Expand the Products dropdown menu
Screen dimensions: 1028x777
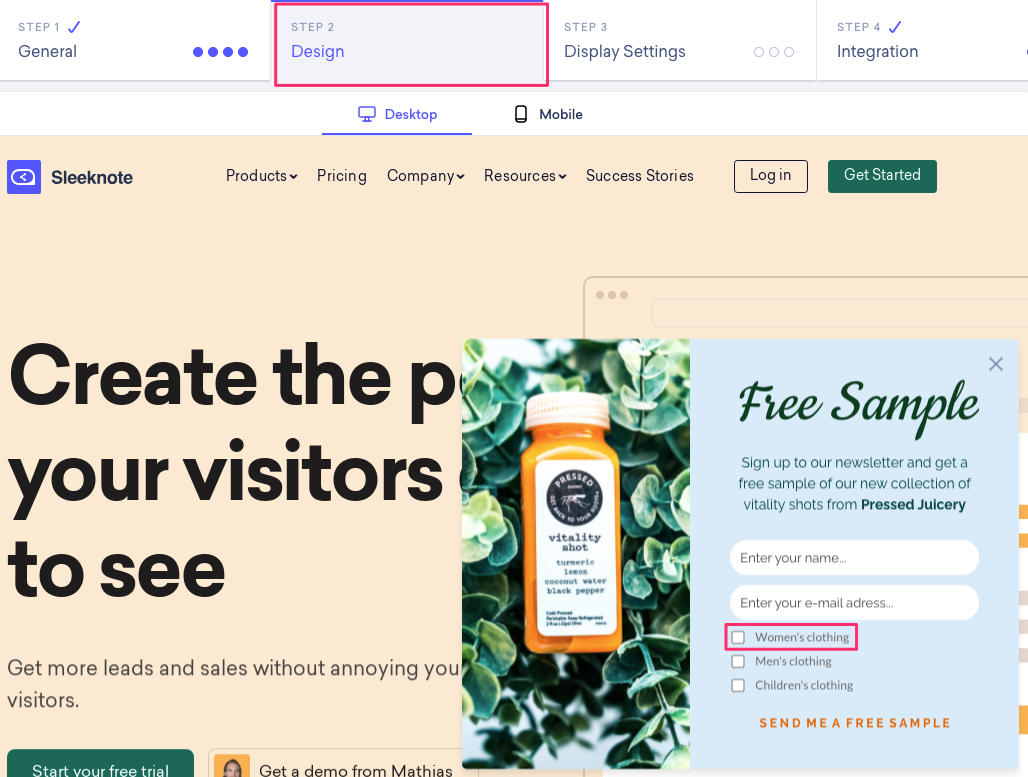(x=262, y=176)
